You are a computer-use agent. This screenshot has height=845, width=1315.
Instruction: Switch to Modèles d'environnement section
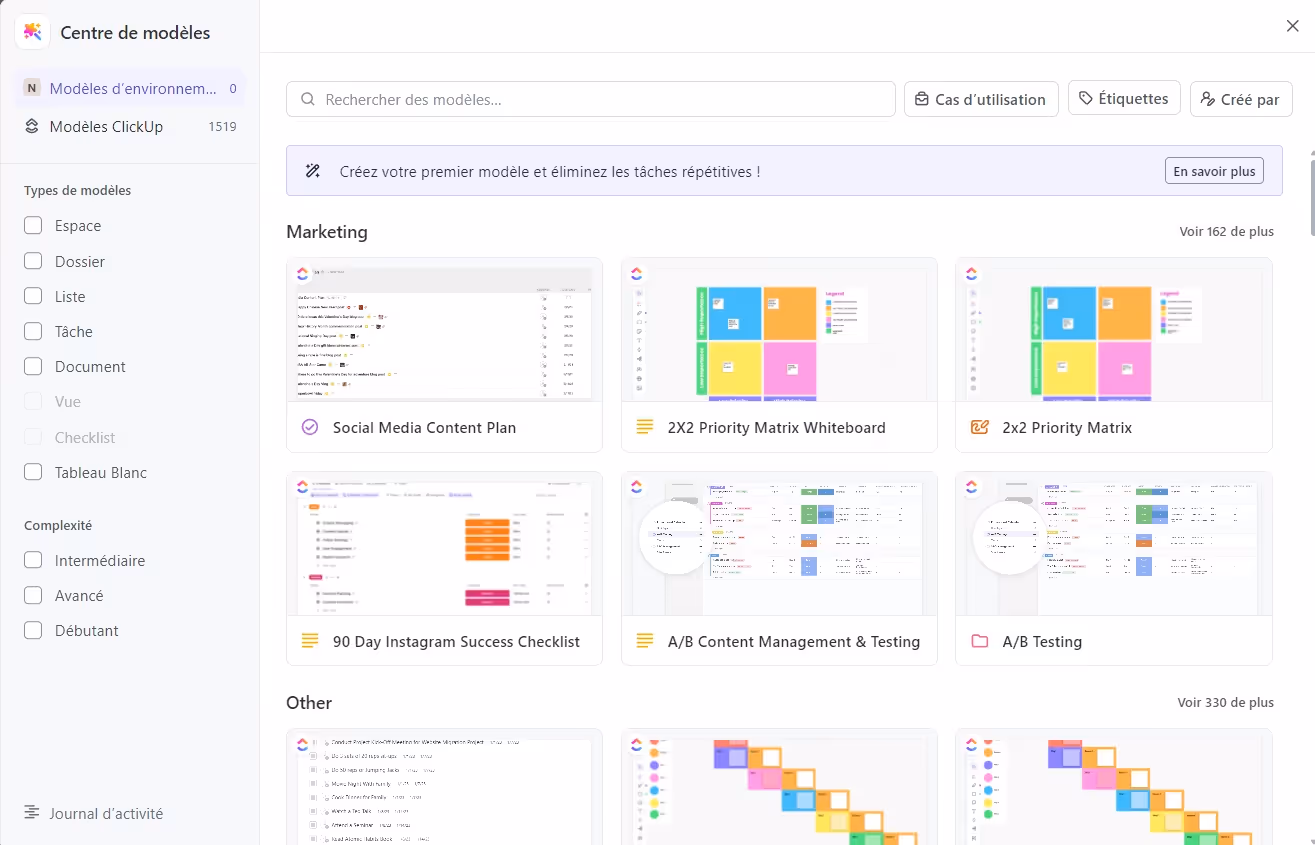coord(130,88)
